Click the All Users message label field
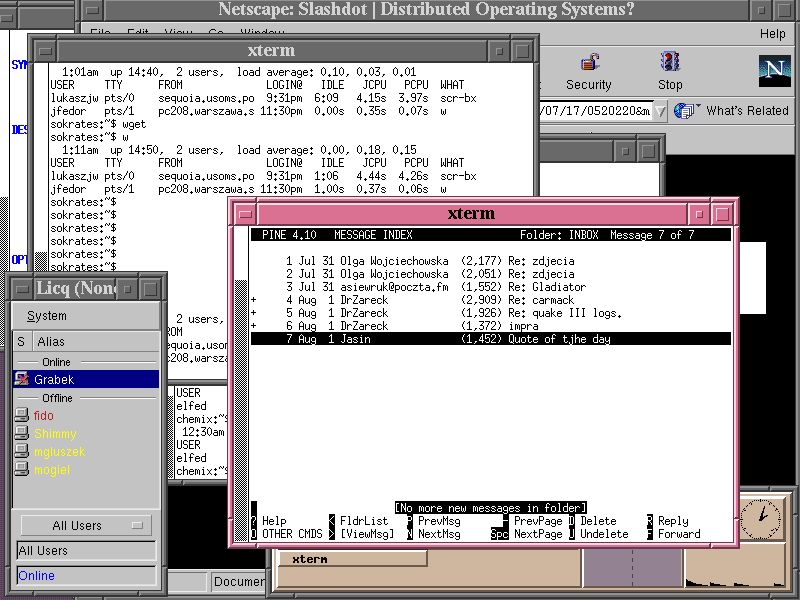Viewport: 800px width, 600px height. [86, 551]
